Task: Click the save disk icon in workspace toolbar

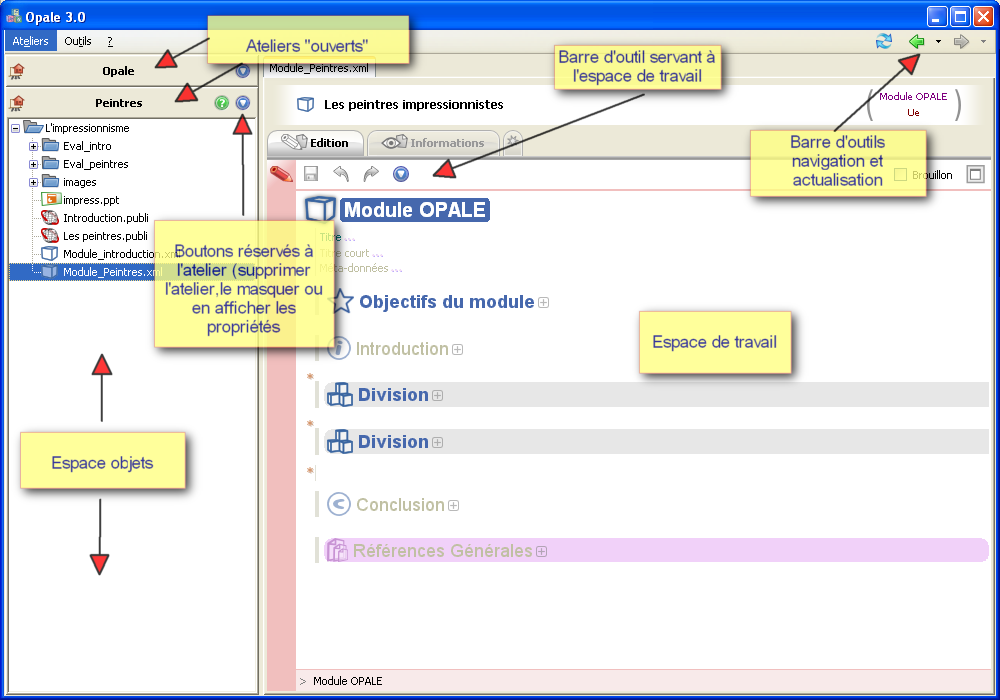Action: (311, 174)
